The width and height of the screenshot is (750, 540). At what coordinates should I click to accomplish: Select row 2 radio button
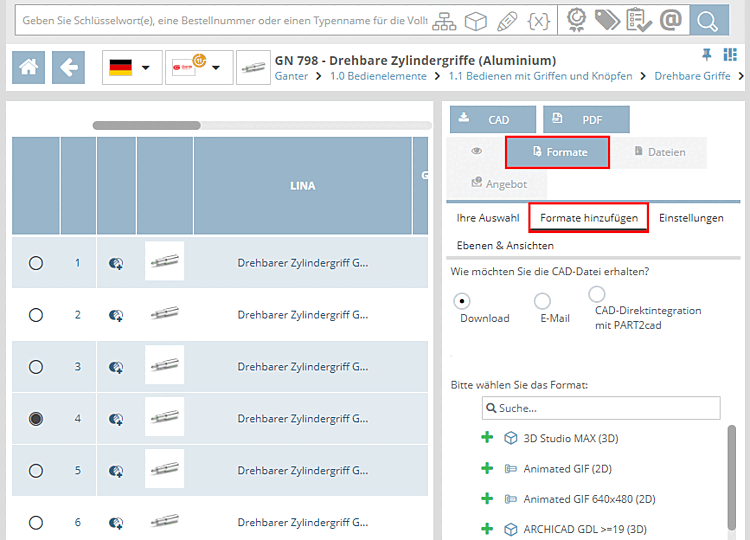tap(36, 315)
